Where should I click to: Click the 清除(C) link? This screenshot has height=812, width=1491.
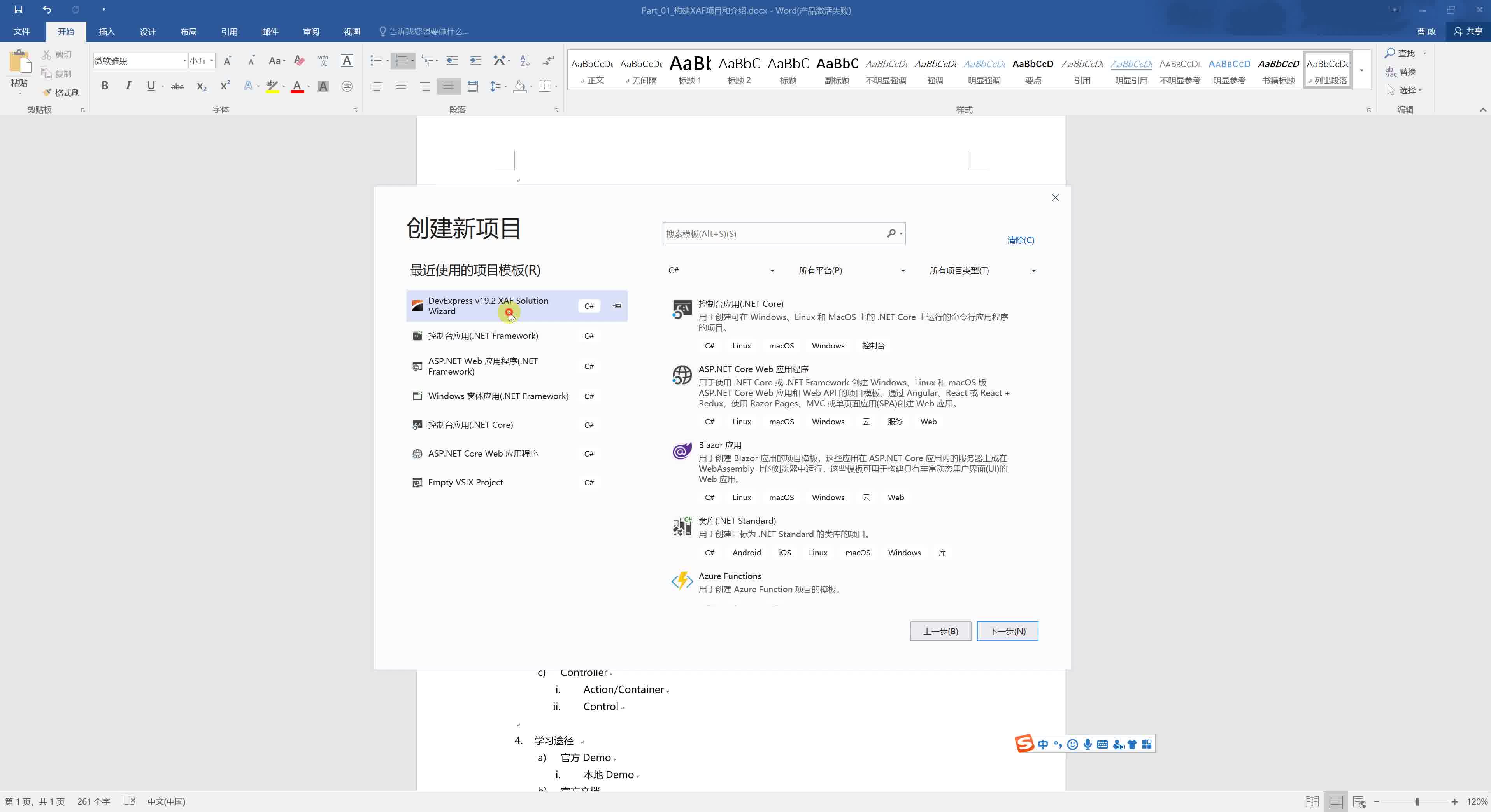tap(1021, 240)
